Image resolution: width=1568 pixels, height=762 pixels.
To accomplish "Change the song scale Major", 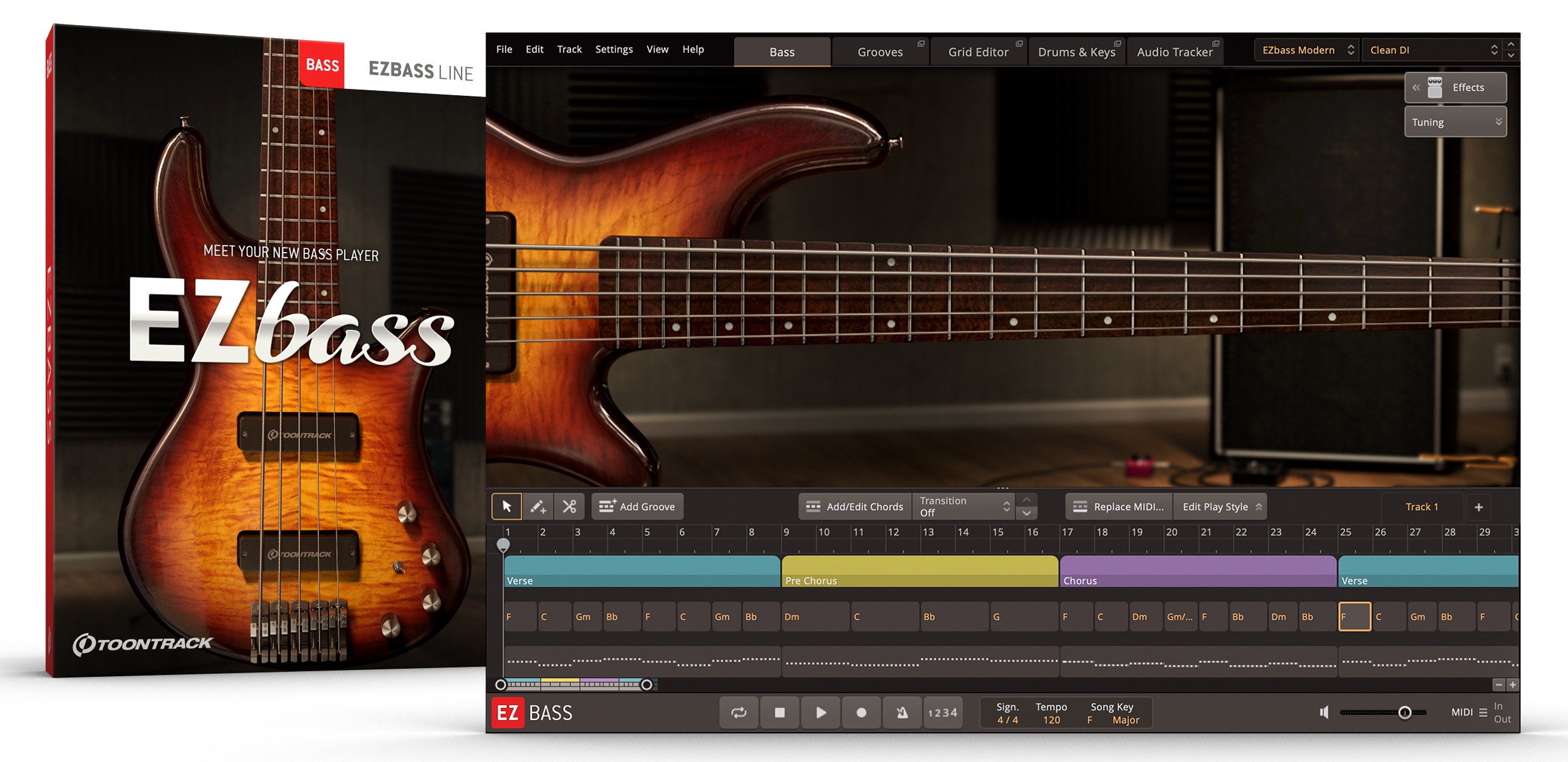I will click(x=1126, y=720).
